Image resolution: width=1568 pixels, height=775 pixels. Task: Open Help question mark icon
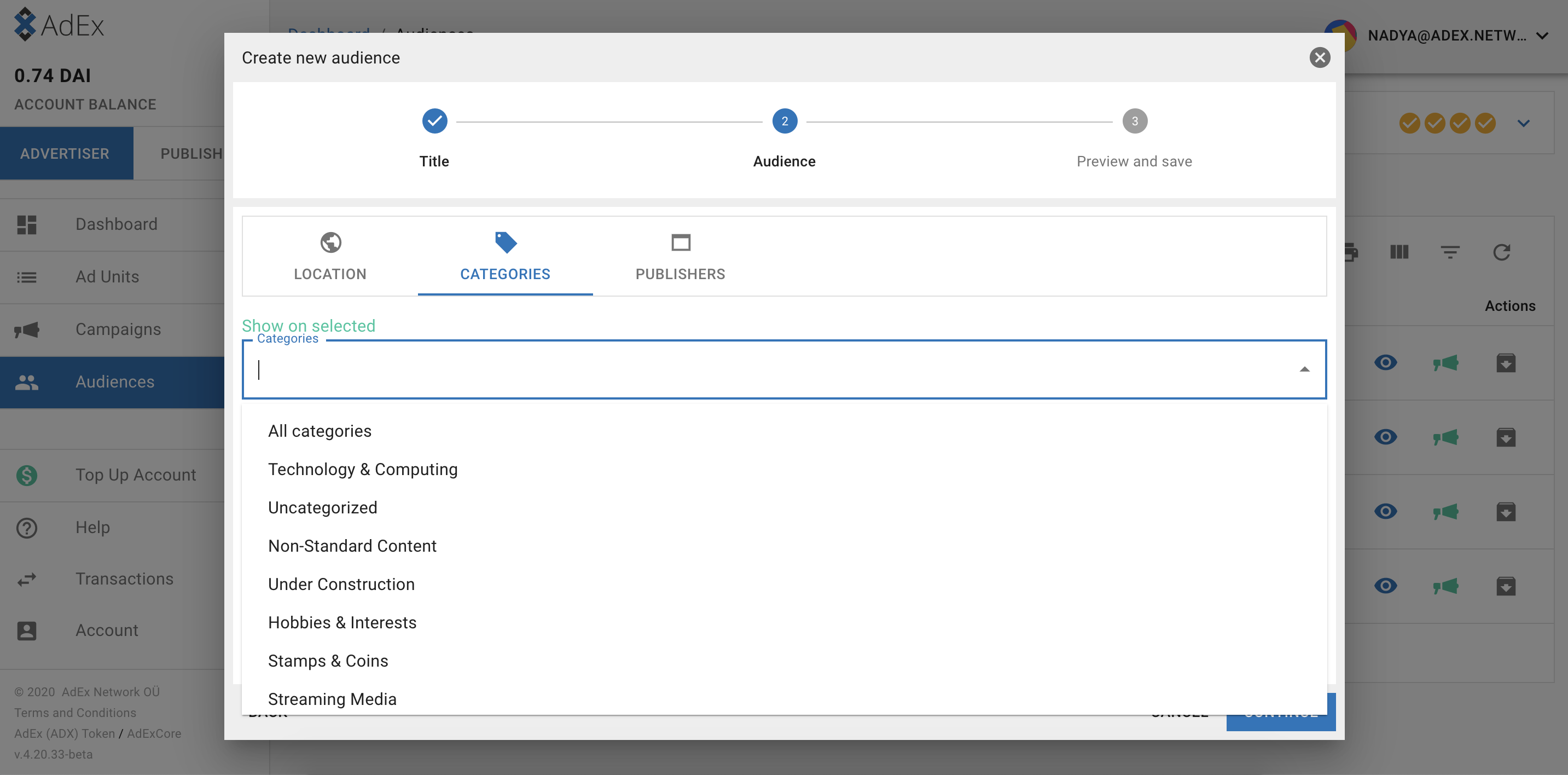click(27, 527)
